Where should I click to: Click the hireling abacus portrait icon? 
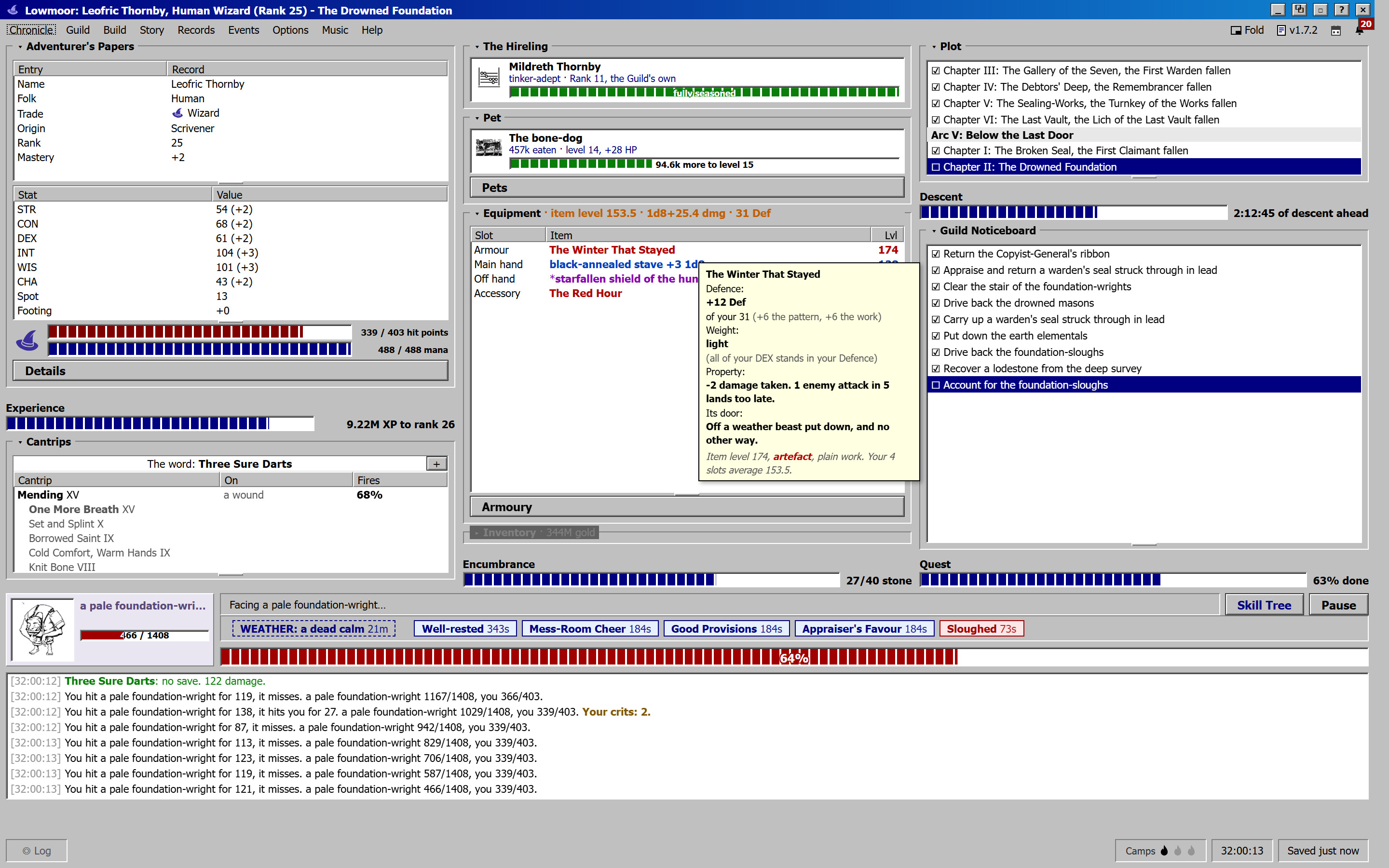tap(489, 78)
